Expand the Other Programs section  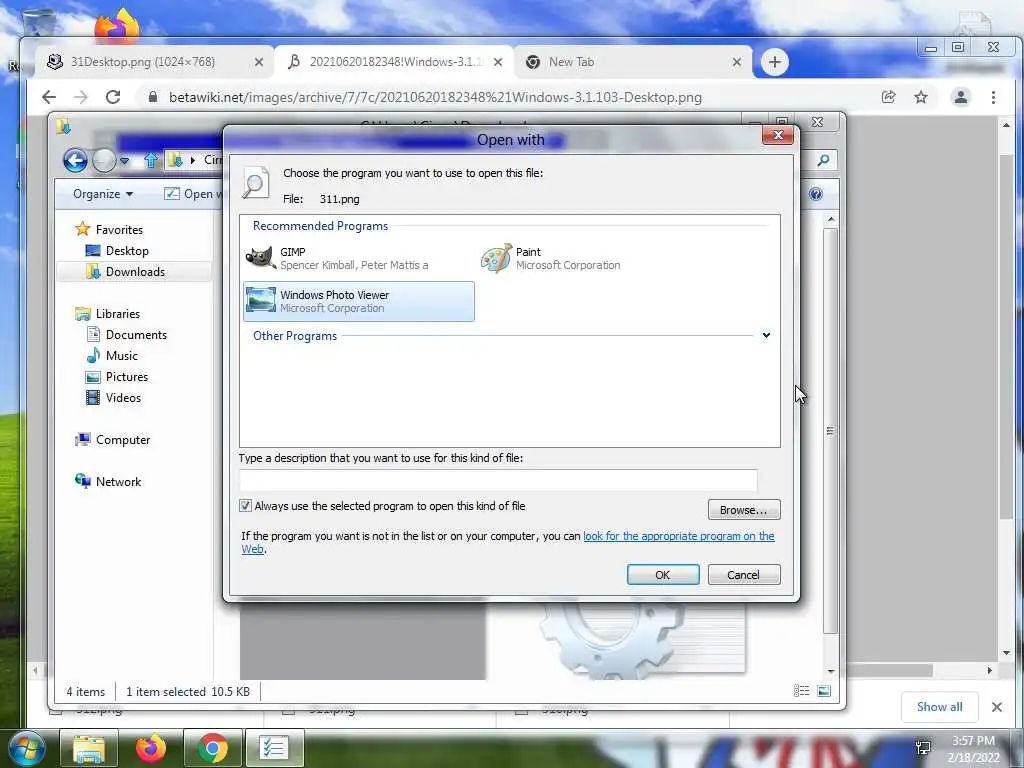[766, 335]
